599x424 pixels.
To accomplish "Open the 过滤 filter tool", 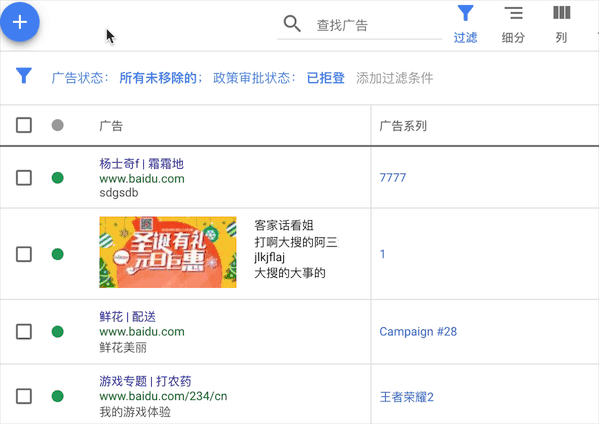I will pyautogui.click(x=465, y=24).
